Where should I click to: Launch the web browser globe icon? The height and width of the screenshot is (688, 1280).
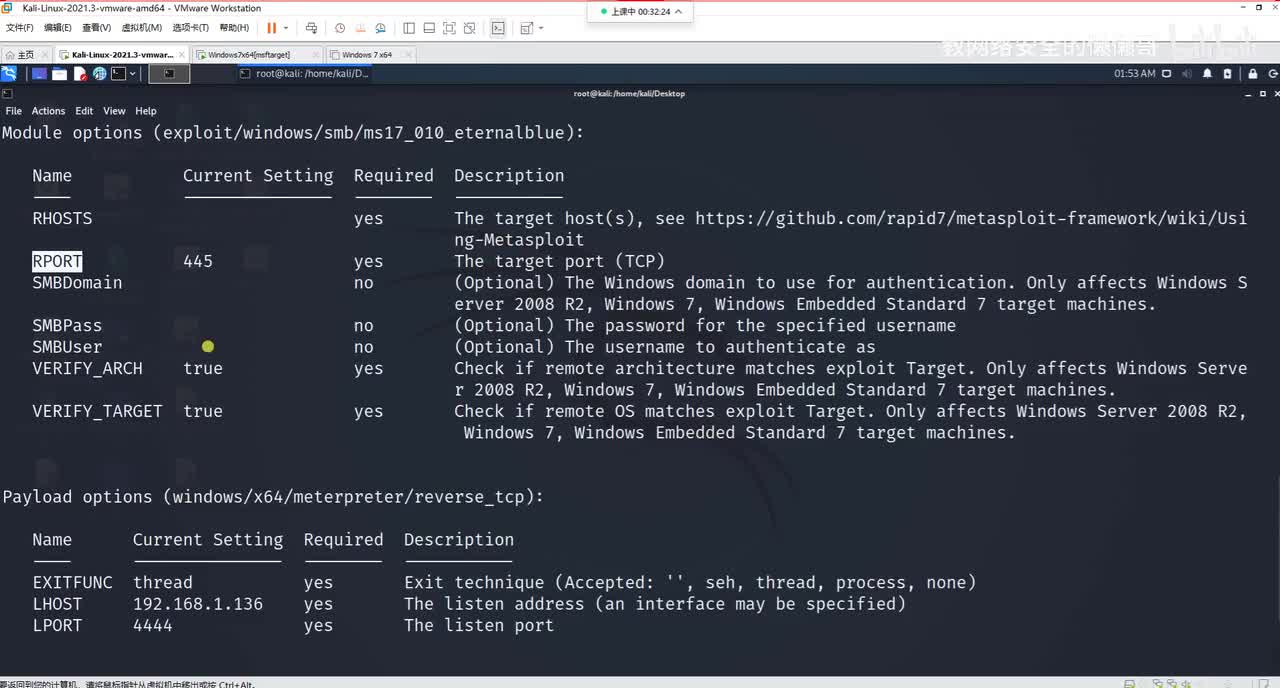pyautogui.click(x=99, y=74)
